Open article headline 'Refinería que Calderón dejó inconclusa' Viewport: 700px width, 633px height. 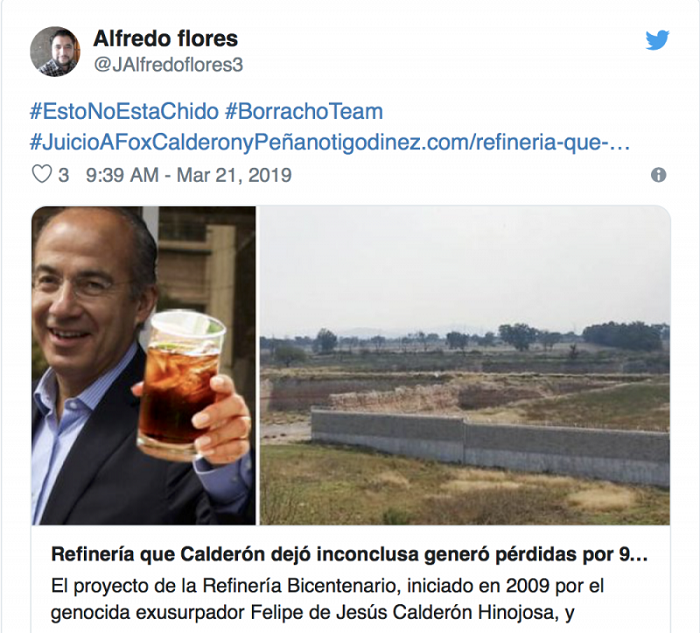coord(349,554)
